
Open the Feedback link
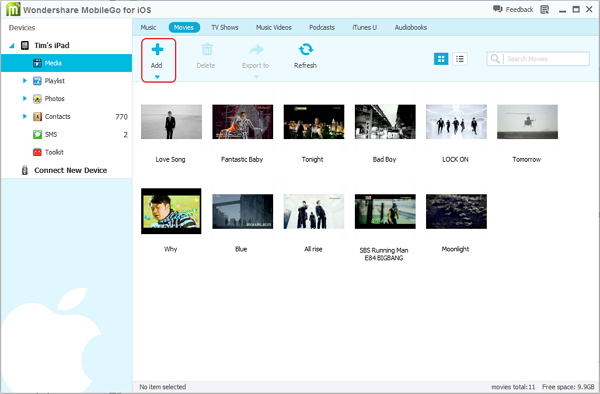513,9
